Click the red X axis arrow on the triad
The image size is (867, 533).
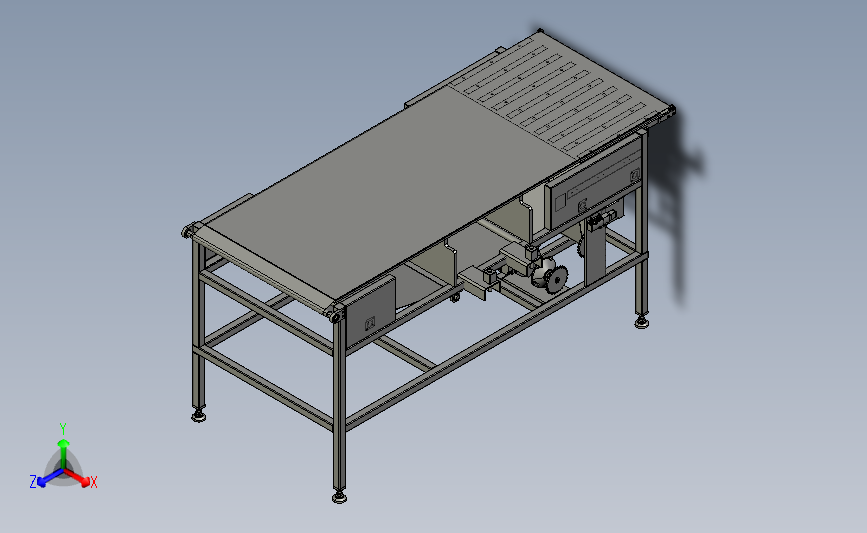(x=77, y=477)
